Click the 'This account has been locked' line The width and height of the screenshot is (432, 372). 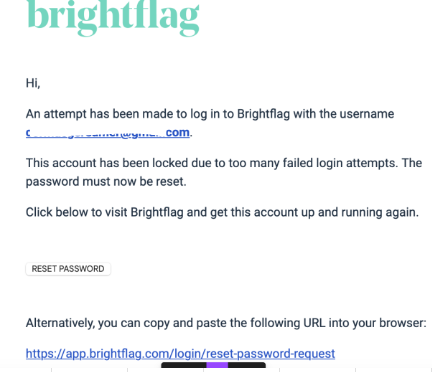[224, 163]
